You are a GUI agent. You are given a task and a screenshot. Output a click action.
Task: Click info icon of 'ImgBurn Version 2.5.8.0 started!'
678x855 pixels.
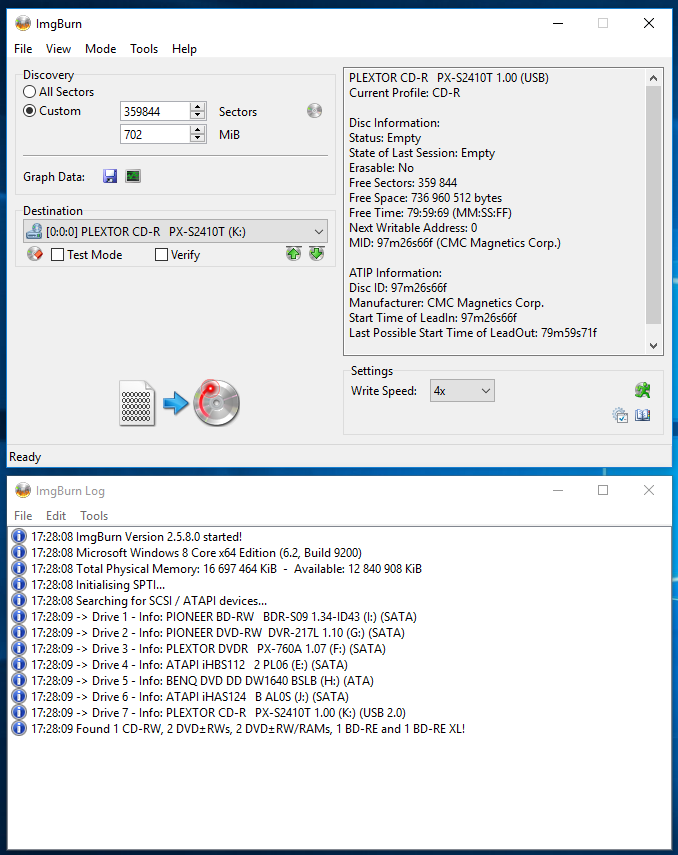pyautogui.click(x=19, y=537)
